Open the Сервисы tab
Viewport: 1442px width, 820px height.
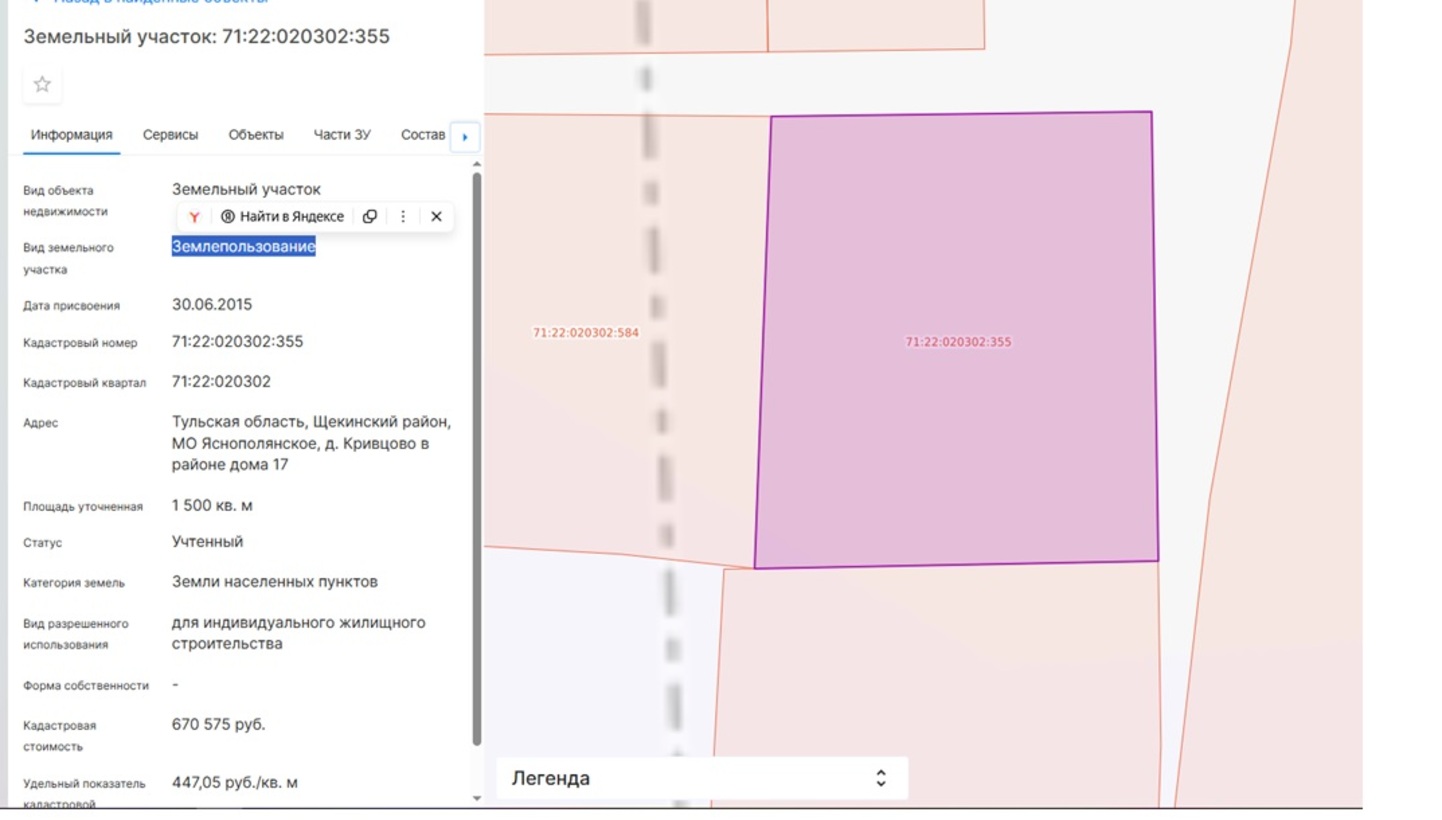pos(170,135)
